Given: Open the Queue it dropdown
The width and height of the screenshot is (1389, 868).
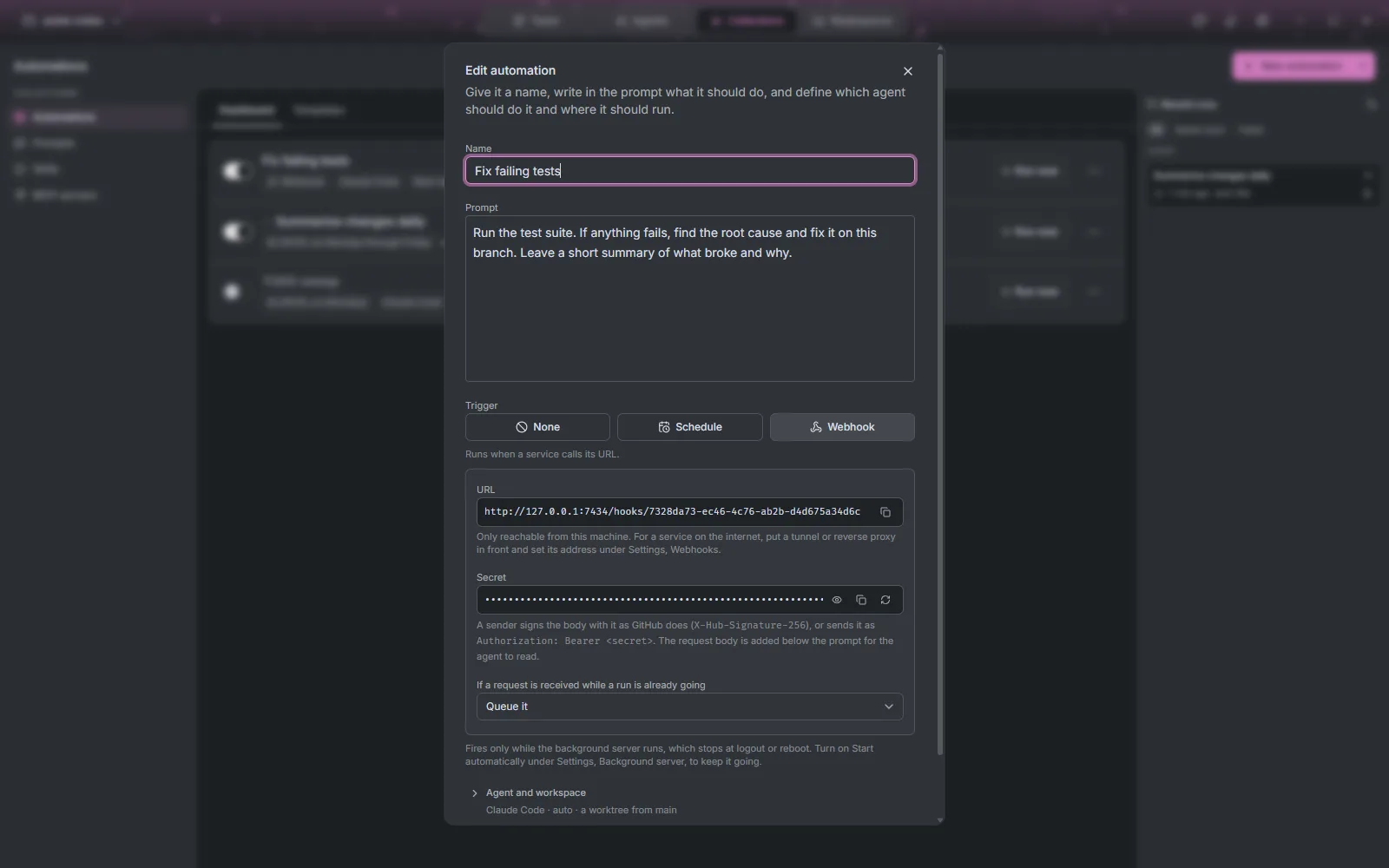Looking at the screenshot, I should point(690,707).
